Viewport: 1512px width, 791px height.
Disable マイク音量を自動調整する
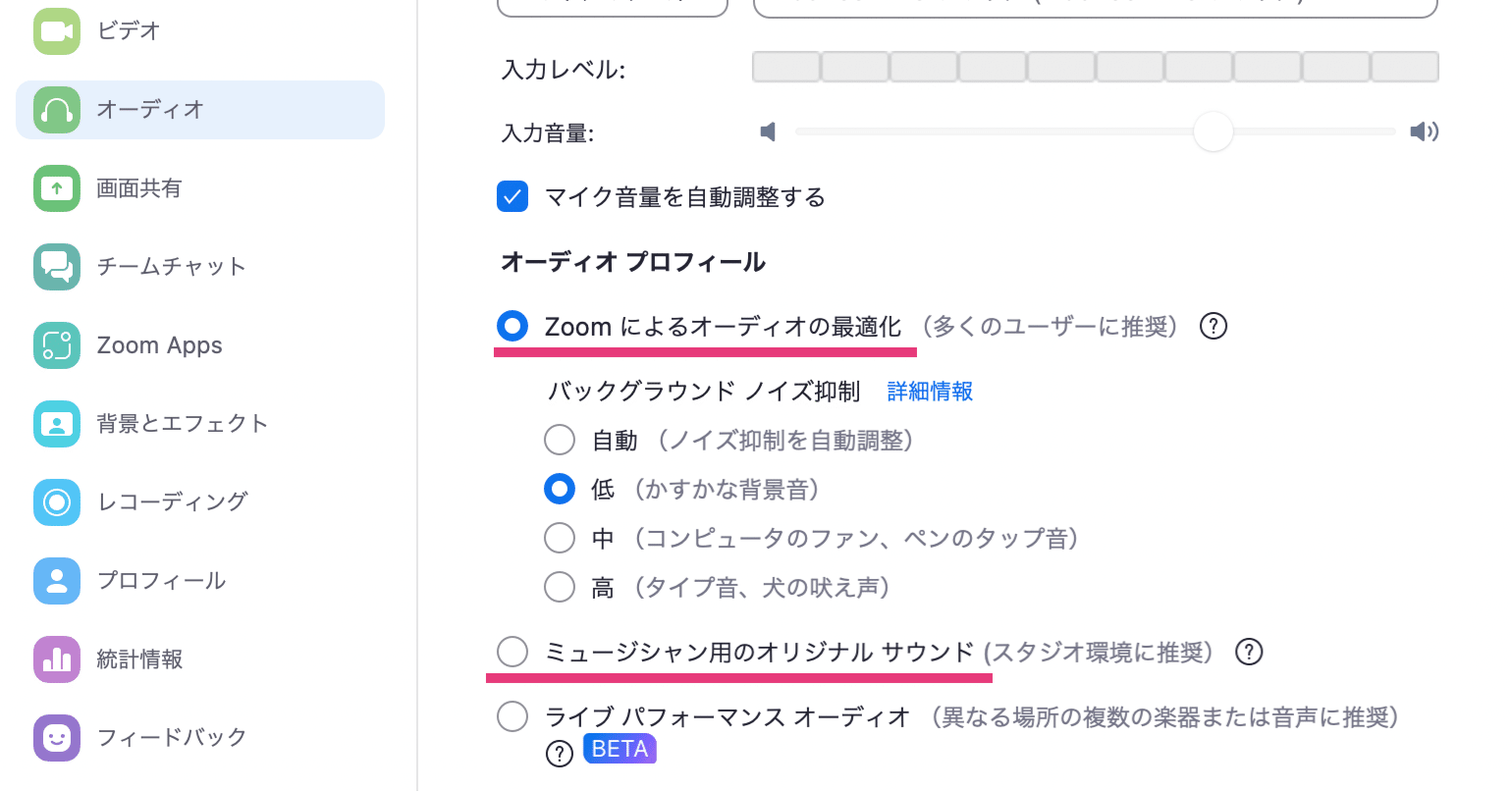click(x=513, y=196)
